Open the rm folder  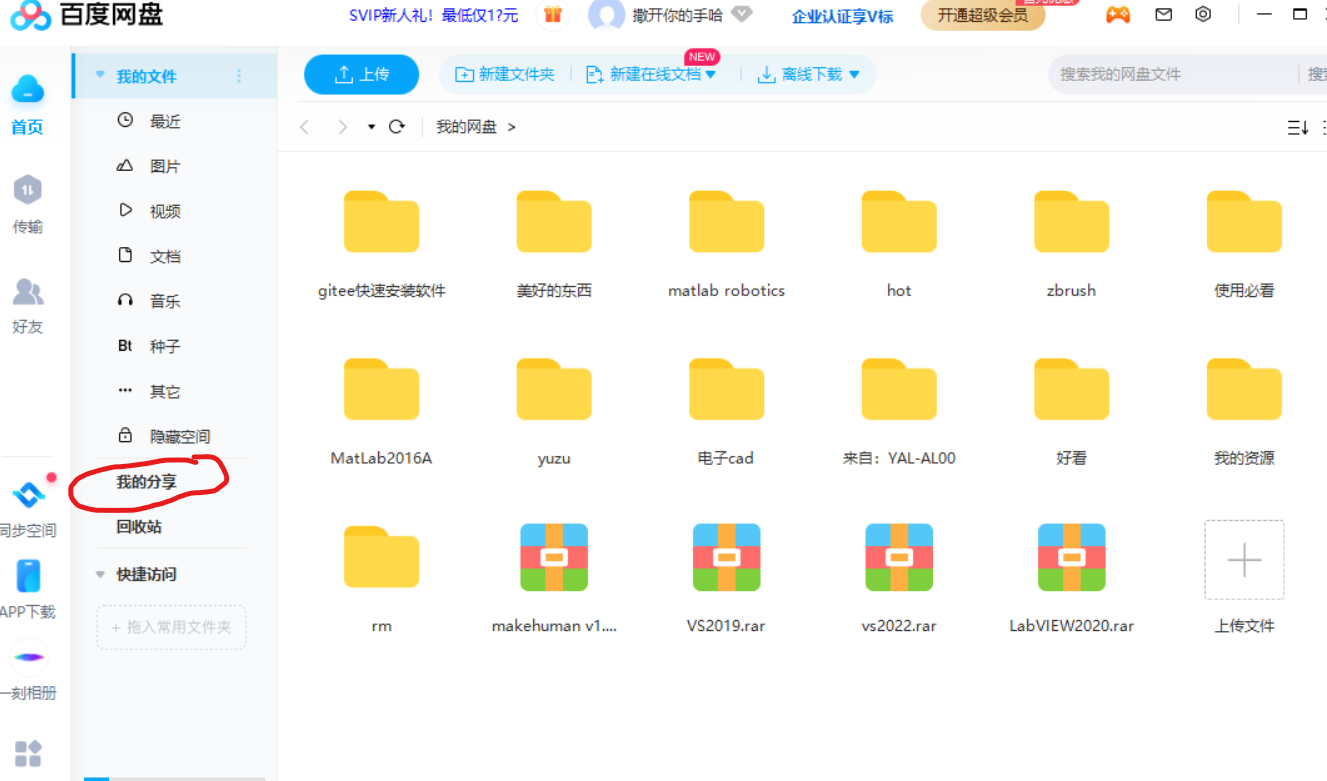pyautogui.click(x=381, y=557)
